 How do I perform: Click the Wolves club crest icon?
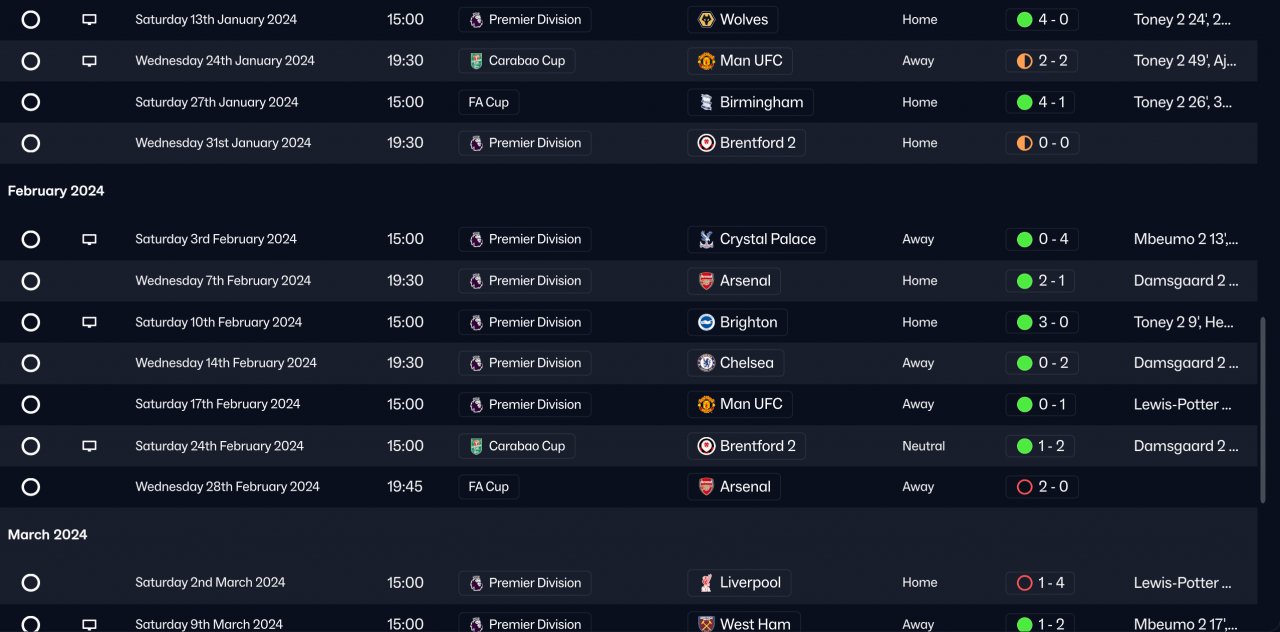[706, 20]
